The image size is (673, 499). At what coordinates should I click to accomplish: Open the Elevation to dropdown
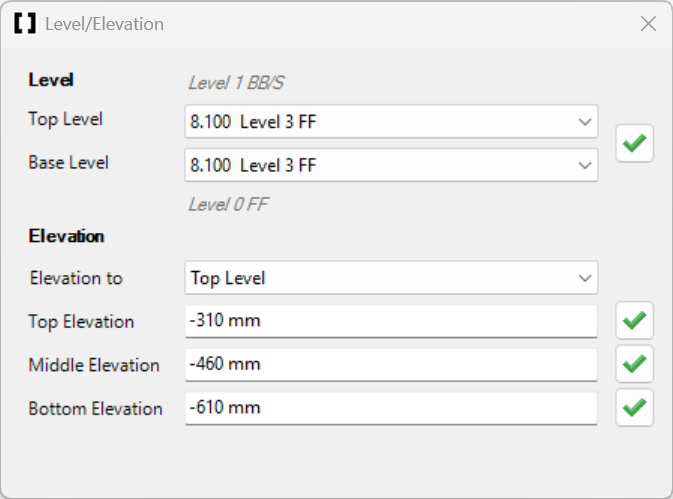(x=391, y=278)
